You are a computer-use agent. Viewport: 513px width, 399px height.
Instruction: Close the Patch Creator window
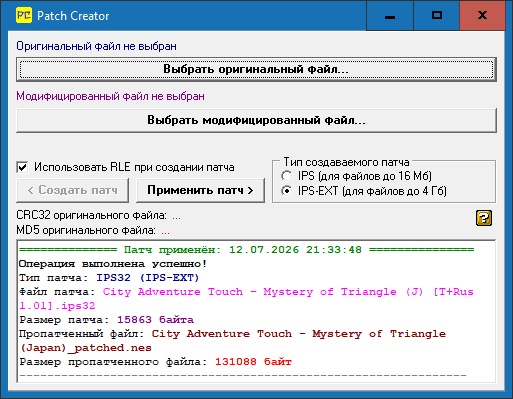[482, 16]
